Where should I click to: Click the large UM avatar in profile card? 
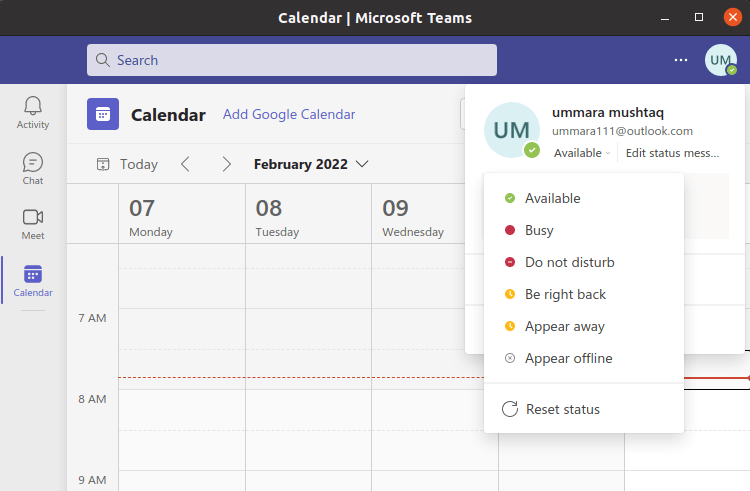click(512, 130)
